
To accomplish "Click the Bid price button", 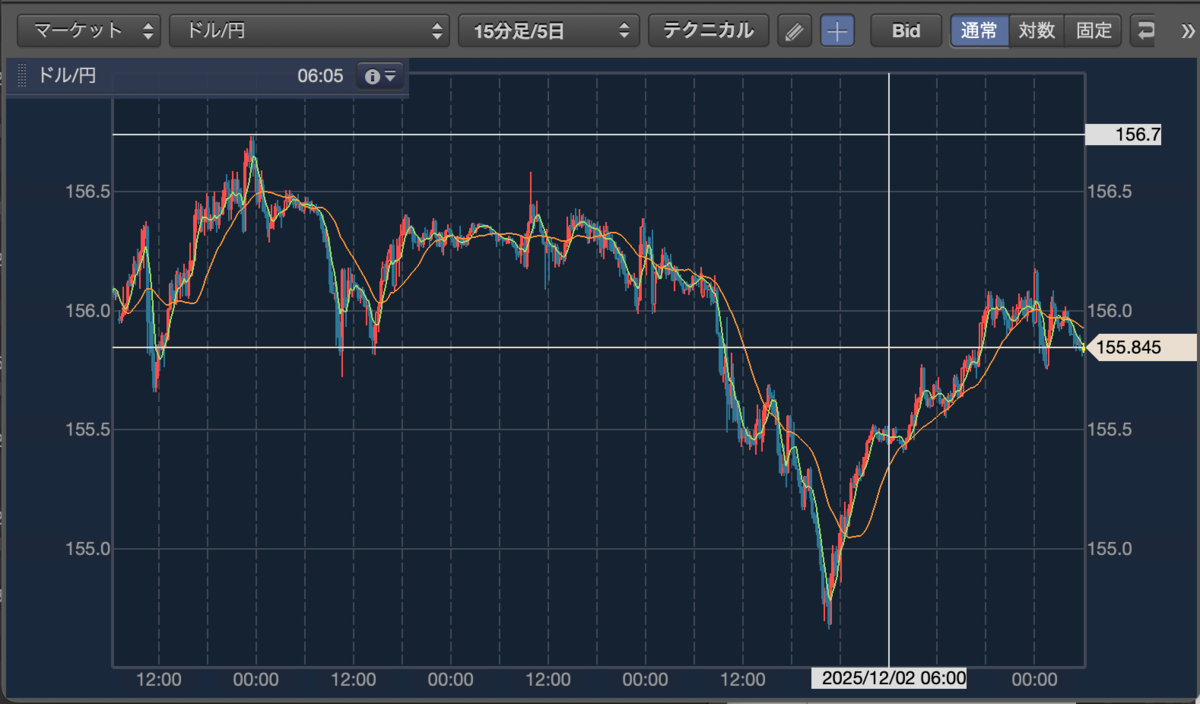I will click(x=906, y=31).
